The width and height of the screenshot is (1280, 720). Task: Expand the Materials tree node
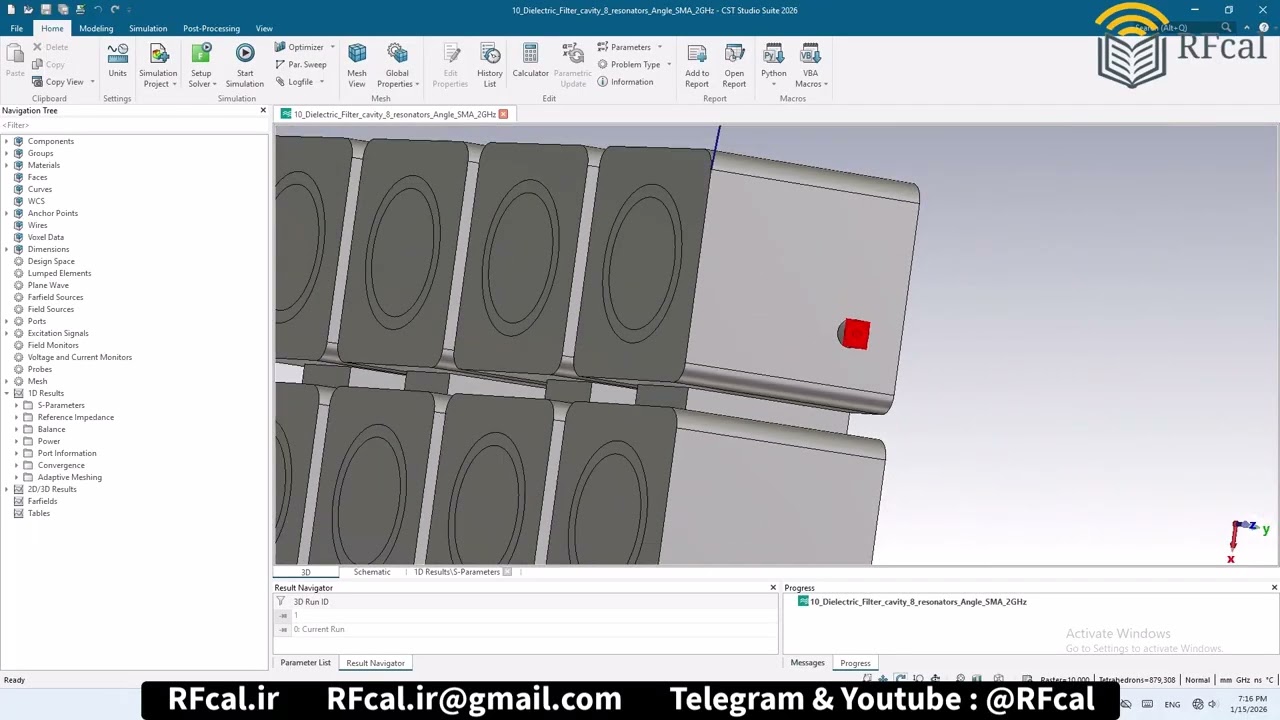click(x=7, y=165)
